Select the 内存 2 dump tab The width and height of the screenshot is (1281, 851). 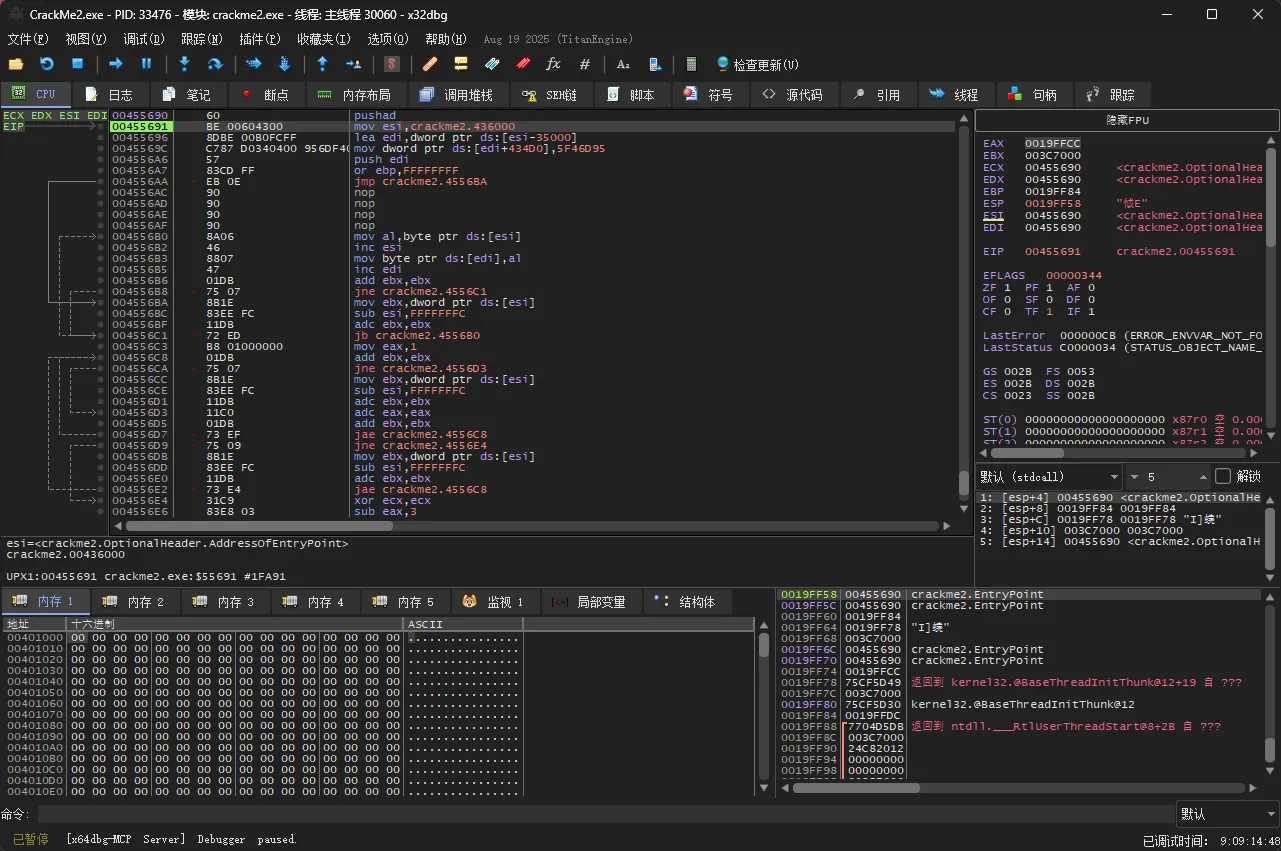135,602
